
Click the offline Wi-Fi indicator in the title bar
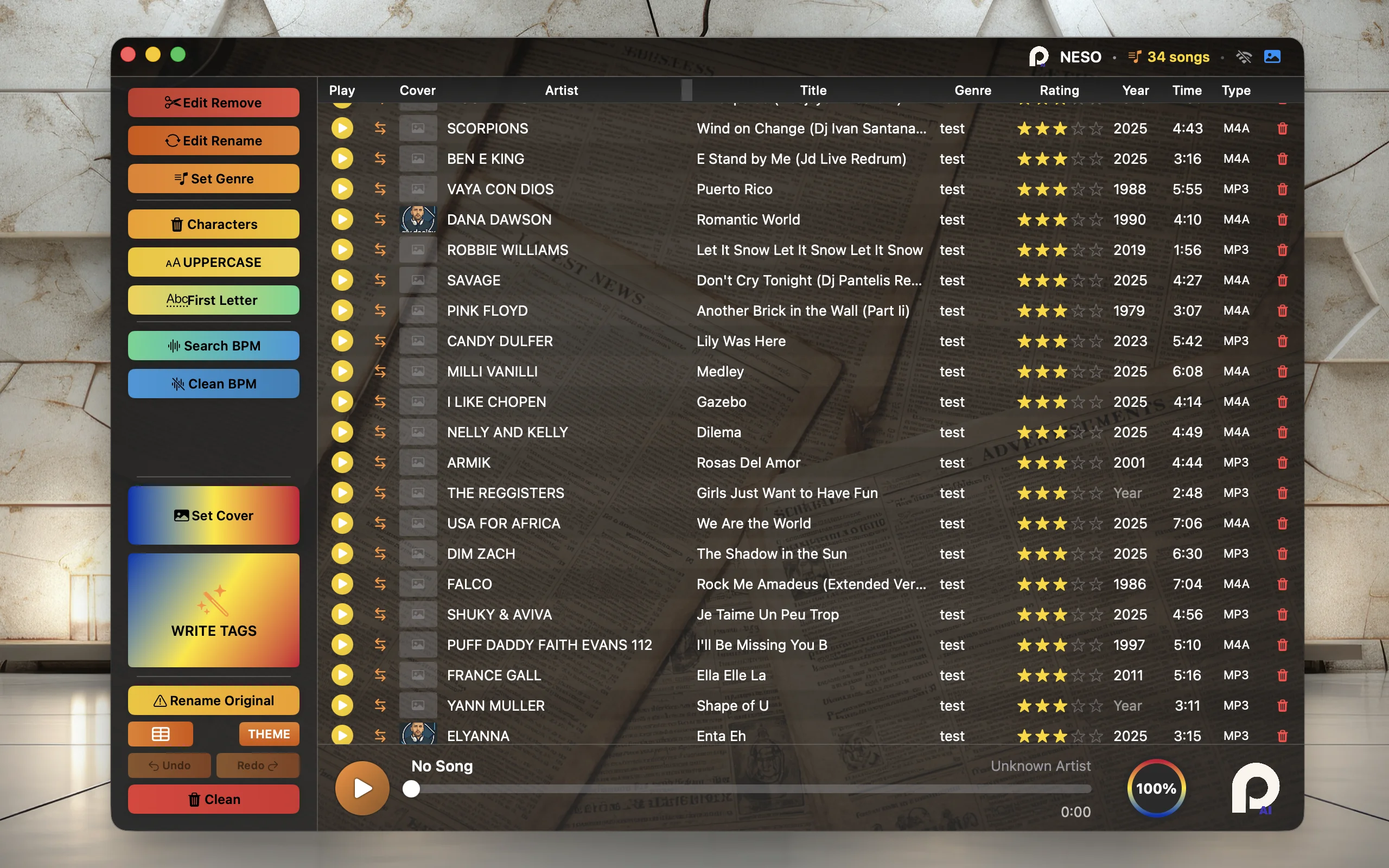1244,57
